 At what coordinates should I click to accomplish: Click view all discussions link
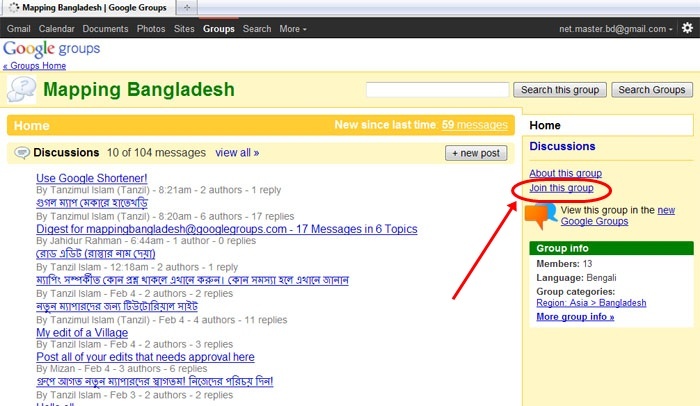[237, 153]
